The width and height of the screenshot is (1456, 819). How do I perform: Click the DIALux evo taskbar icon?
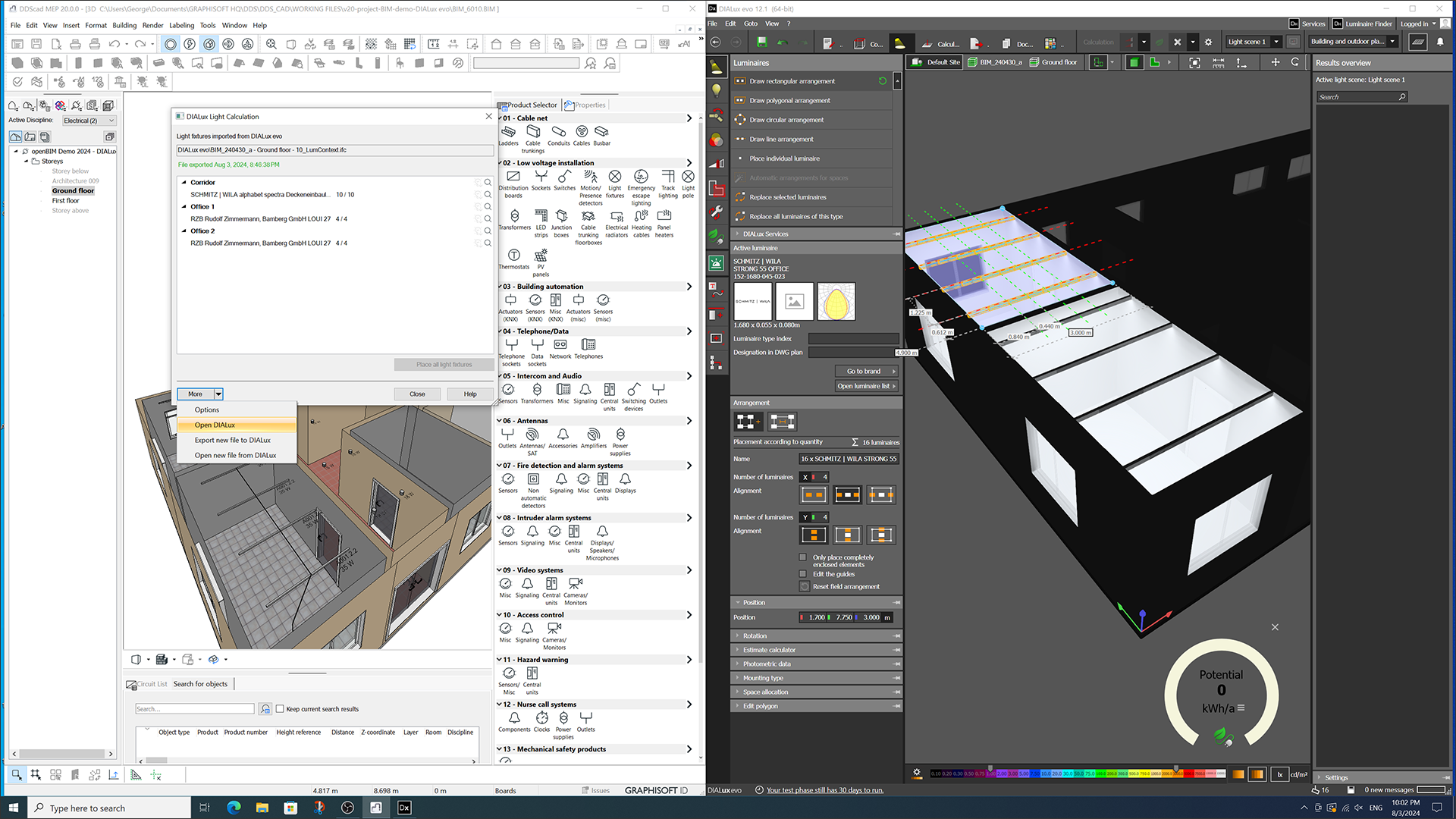404,808
